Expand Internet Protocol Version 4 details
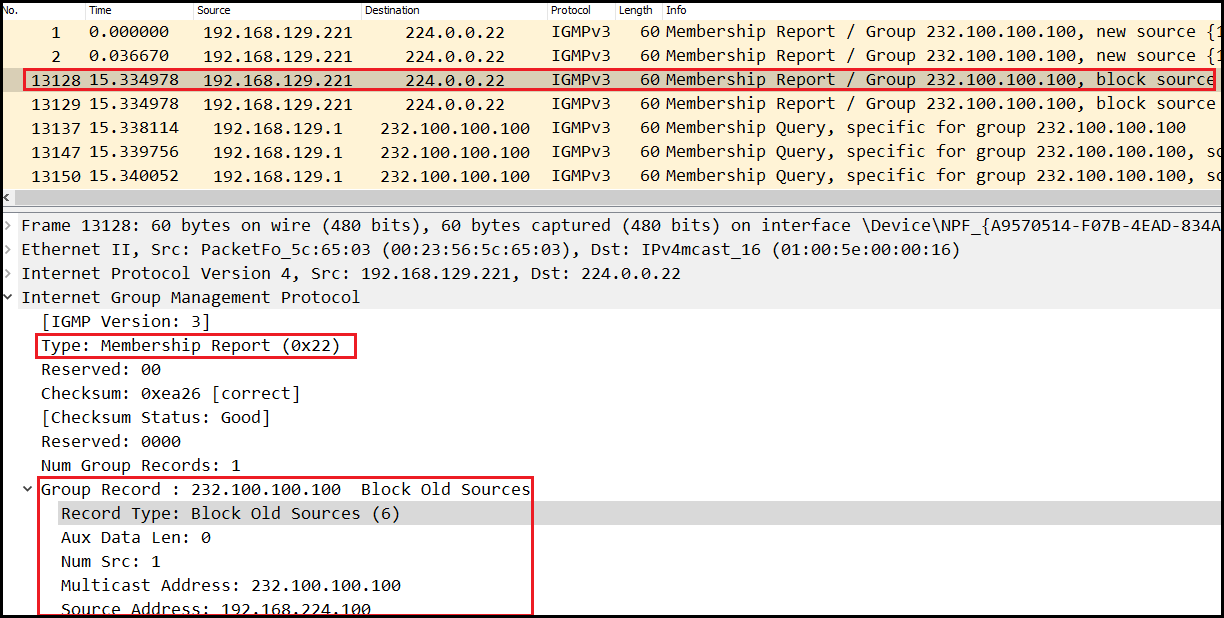This screenshot has width=1224, height=618. pyautogui.click(x=10, y=273)
